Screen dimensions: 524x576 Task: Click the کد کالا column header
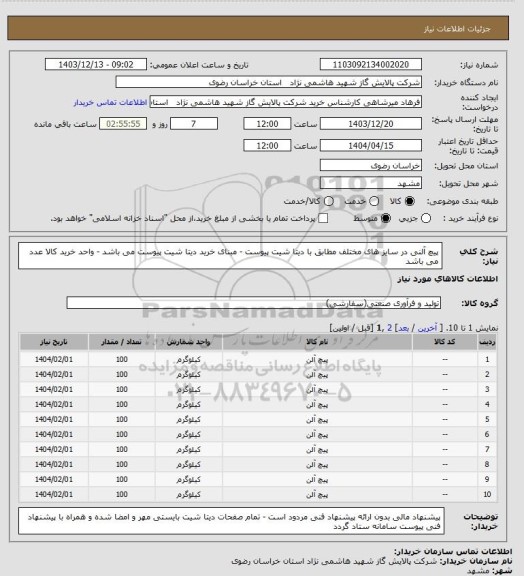pyautogui.click(x=445, y=342)
